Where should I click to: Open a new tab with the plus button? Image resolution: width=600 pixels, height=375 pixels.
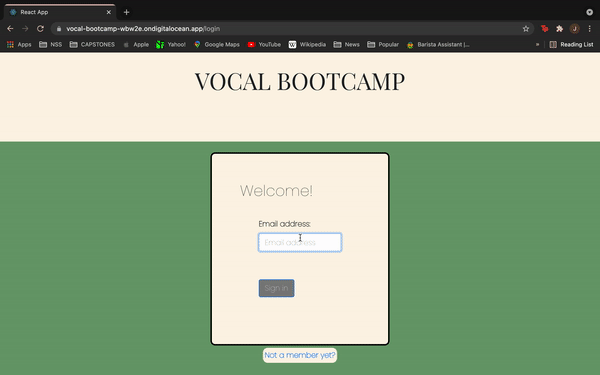[x=126, y=12]
